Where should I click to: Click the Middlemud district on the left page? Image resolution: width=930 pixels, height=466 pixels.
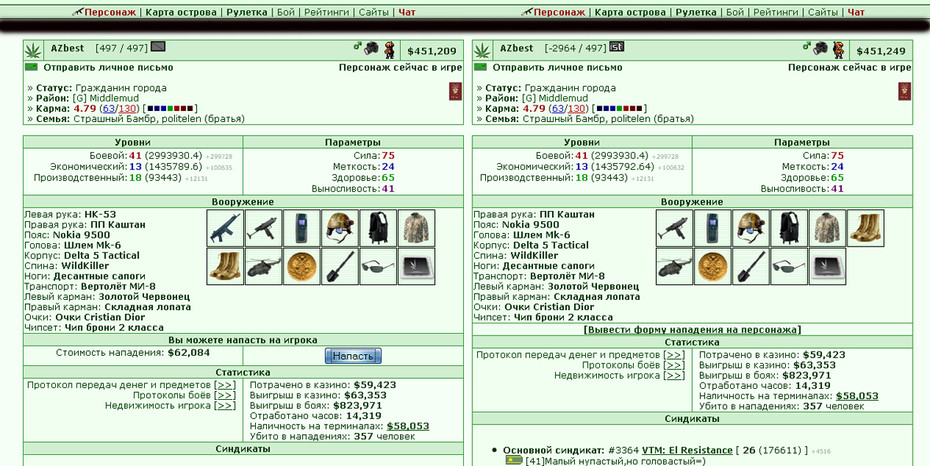pyautogui.click(x=114, y=98)
